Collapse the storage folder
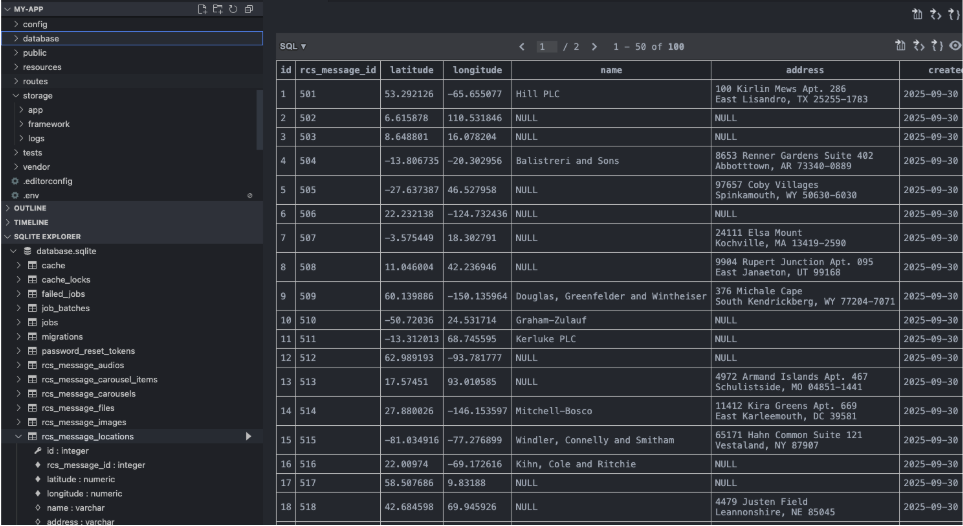 point(17,96)
